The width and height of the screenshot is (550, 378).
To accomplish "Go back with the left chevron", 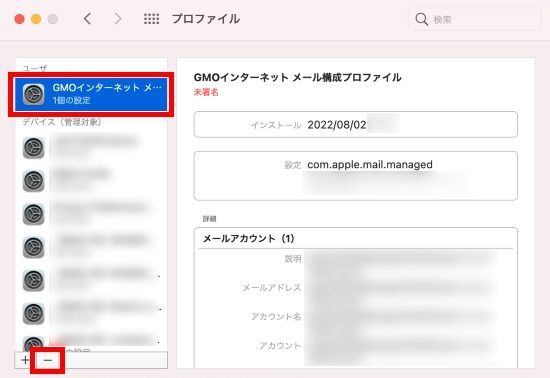I will tap(88, 19).
